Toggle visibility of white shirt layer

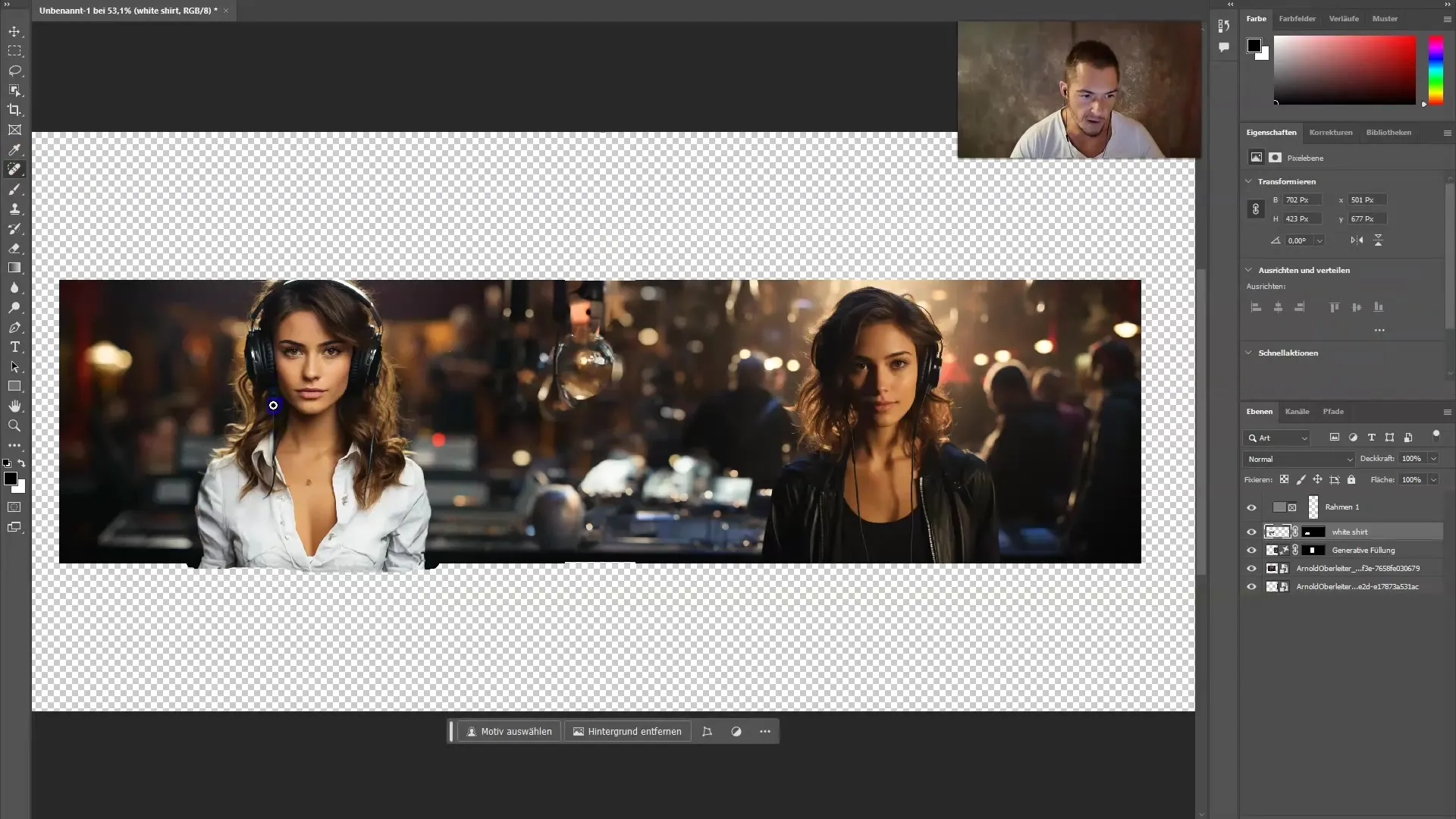pos(1250,531)
